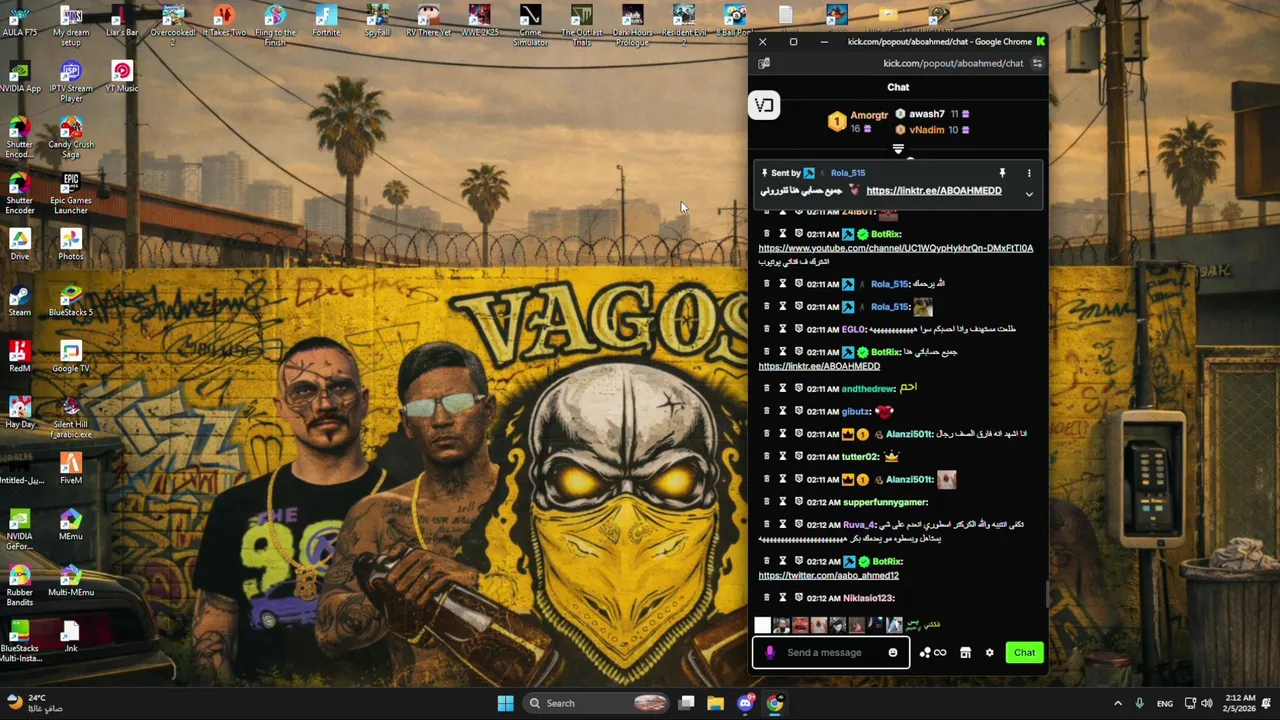The height and width of the screenshot is (720, 1280).
Task: Open the Google TV shortcut
Action: [x=70, y=357]
